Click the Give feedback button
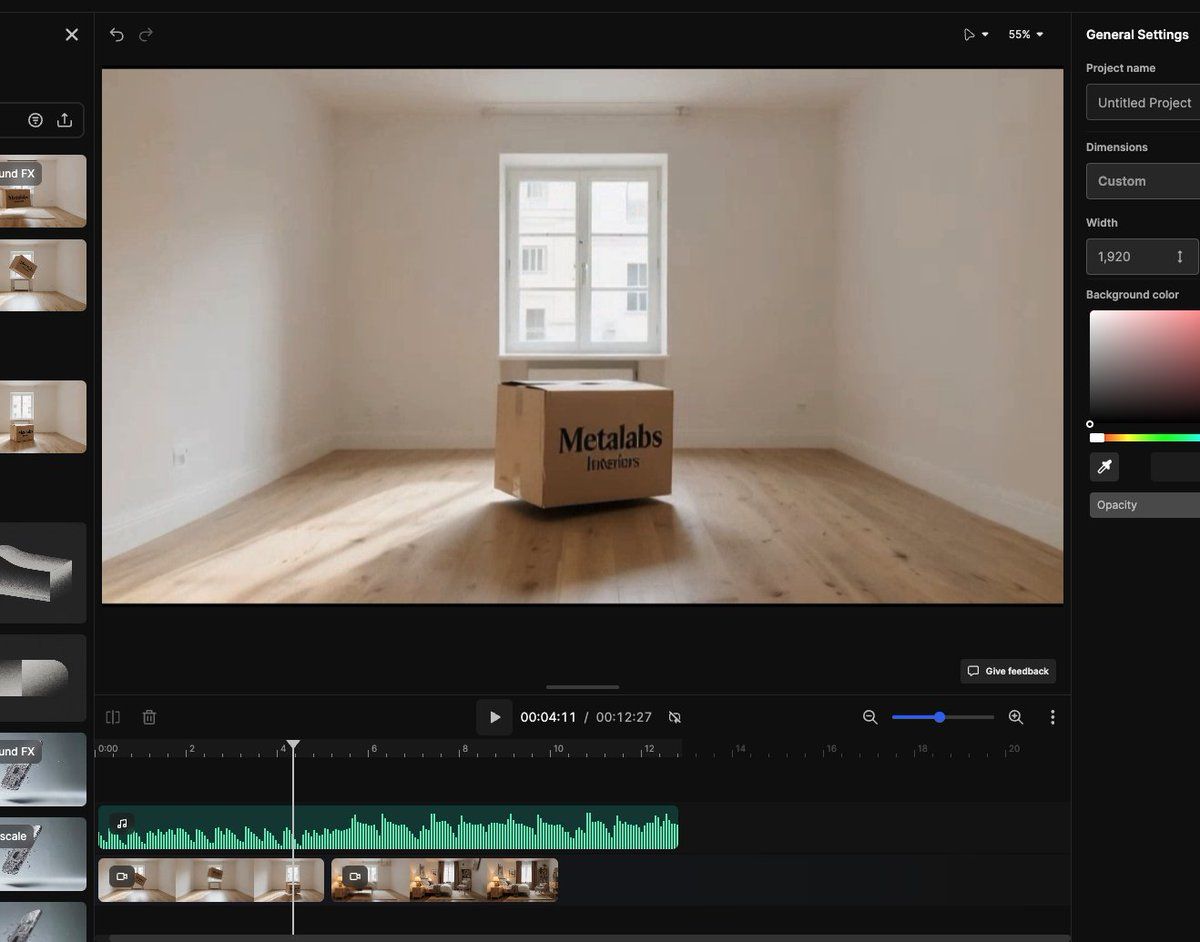1200x942 pixels. click(1008, 671)
